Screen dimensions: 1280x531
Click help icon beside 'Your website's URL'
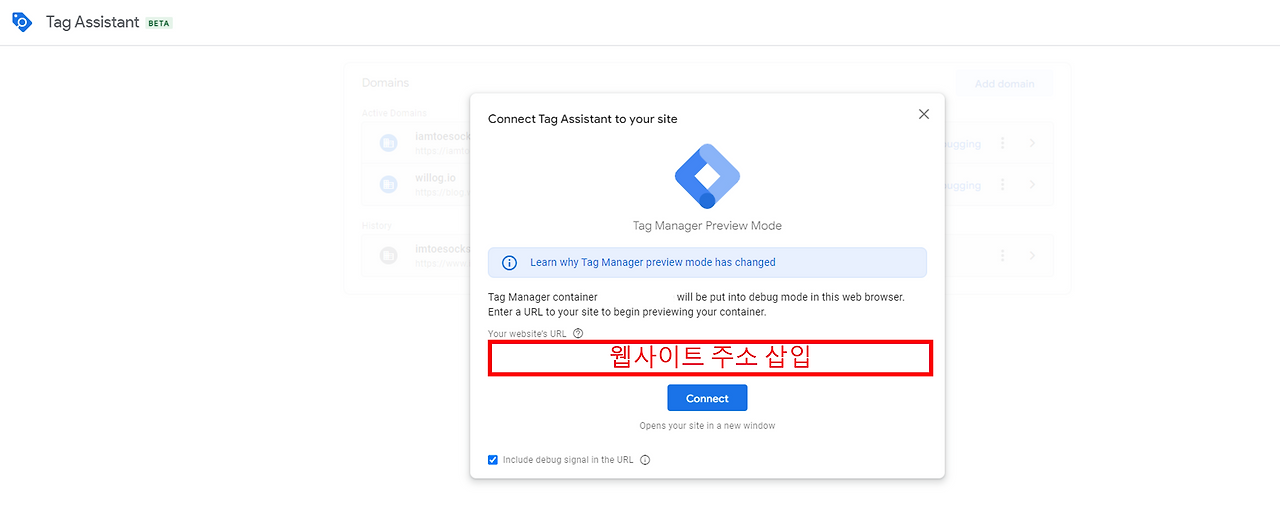pos(578,334)
